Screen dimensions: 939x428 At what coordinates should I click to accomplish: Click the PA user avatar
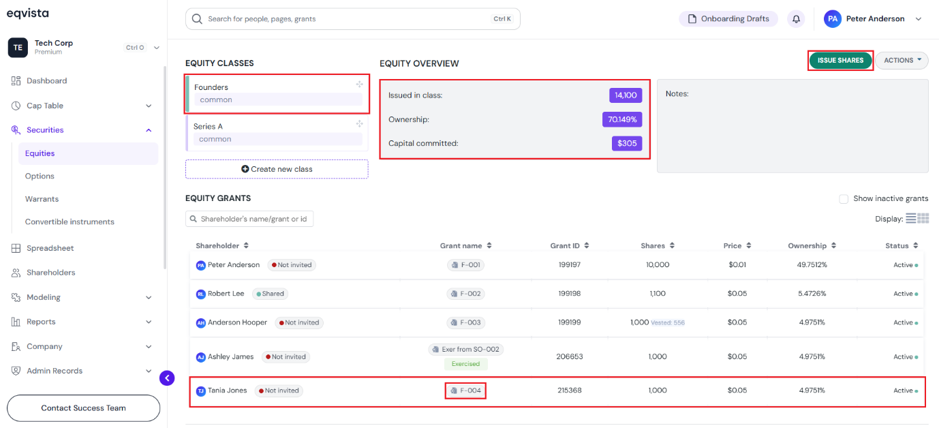(x=832, y=19)
